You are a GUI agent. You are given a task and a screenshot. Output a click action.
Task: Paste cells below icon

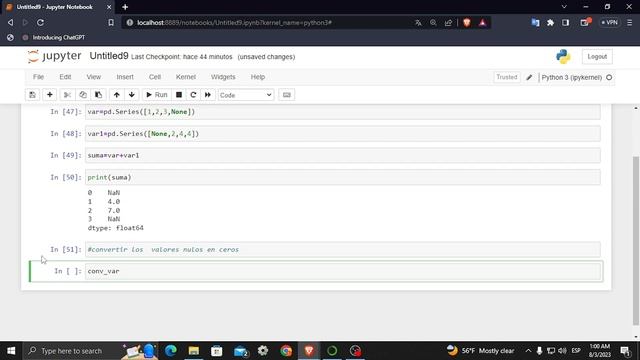(x=98, y=95)
